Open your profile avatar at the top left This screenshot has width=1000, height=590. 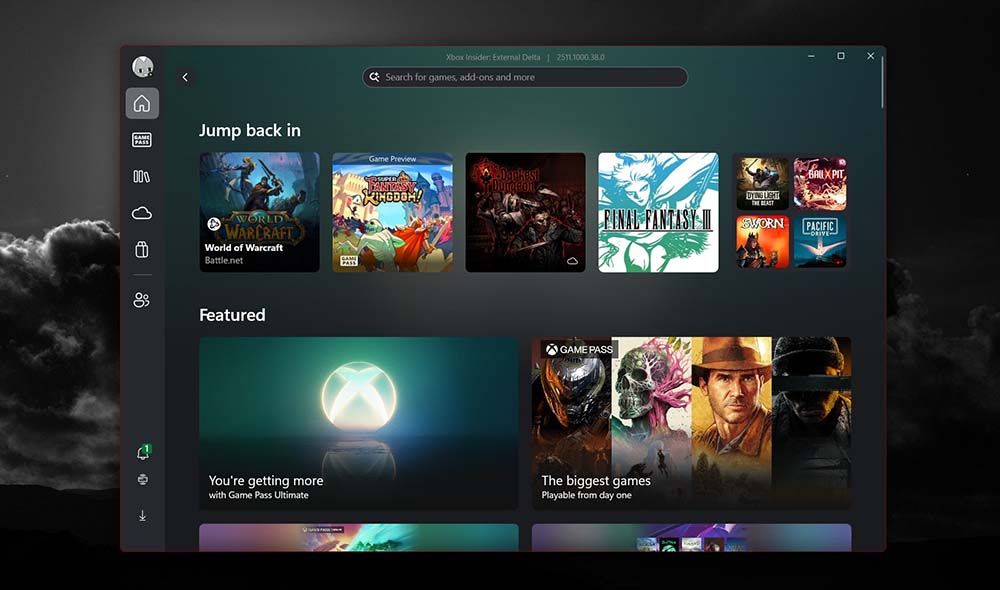(142, 66)
